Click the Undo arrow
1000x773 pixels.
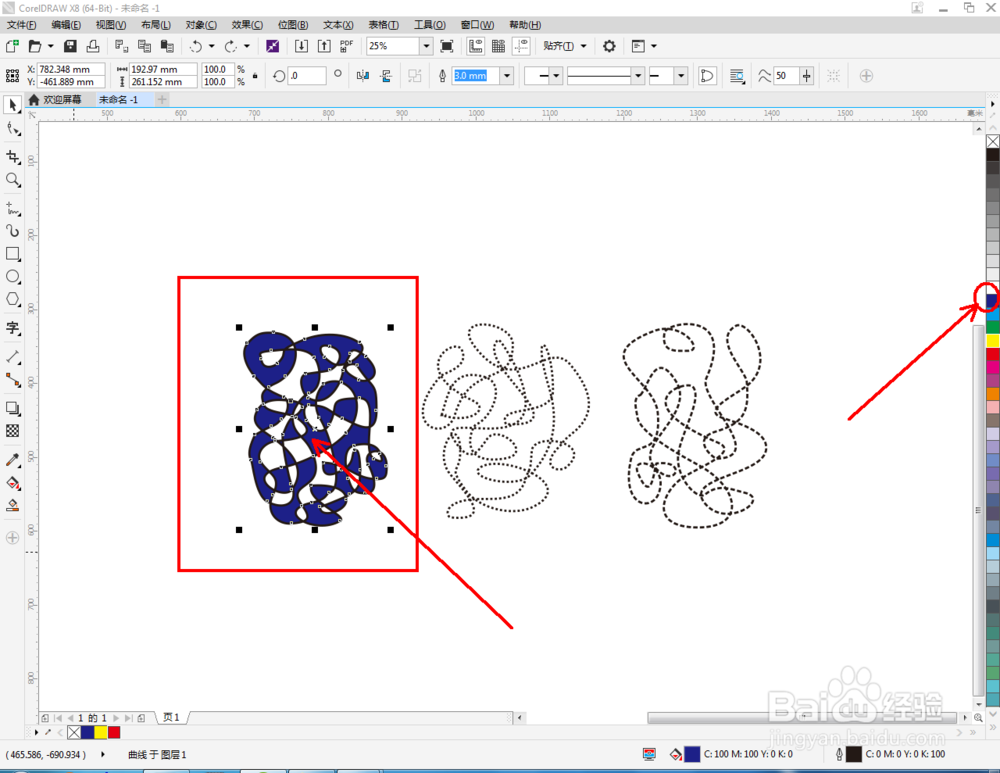tap(195, 46)
